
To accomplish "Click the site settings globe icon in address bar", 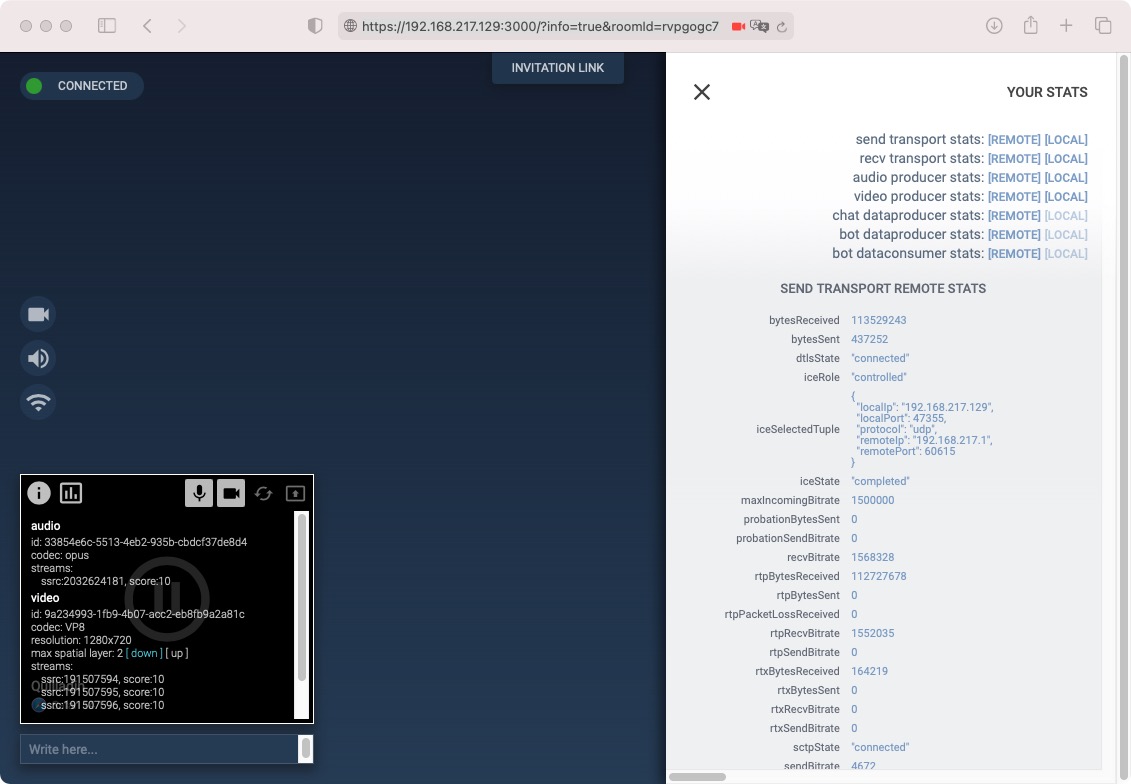I will tap(351, 26).
